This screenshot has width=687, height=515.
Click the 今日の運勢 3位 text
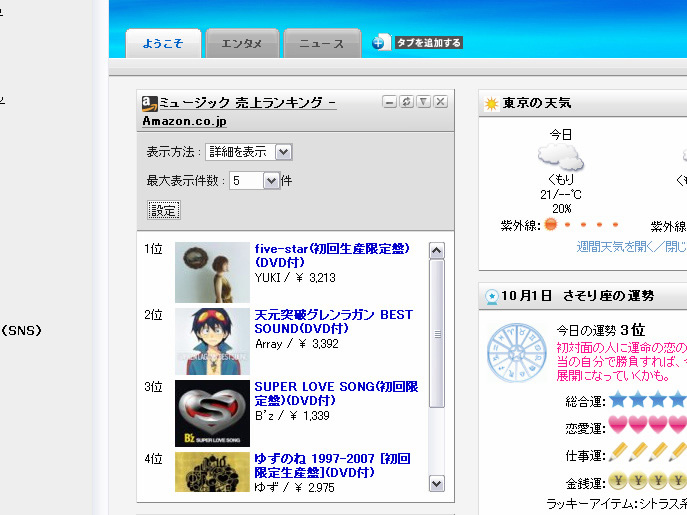[601, 330]
